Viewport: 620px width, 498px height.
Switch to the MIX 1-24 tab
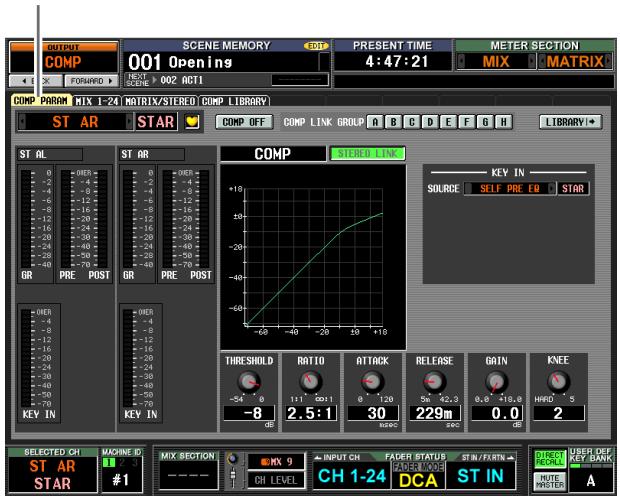97,101
